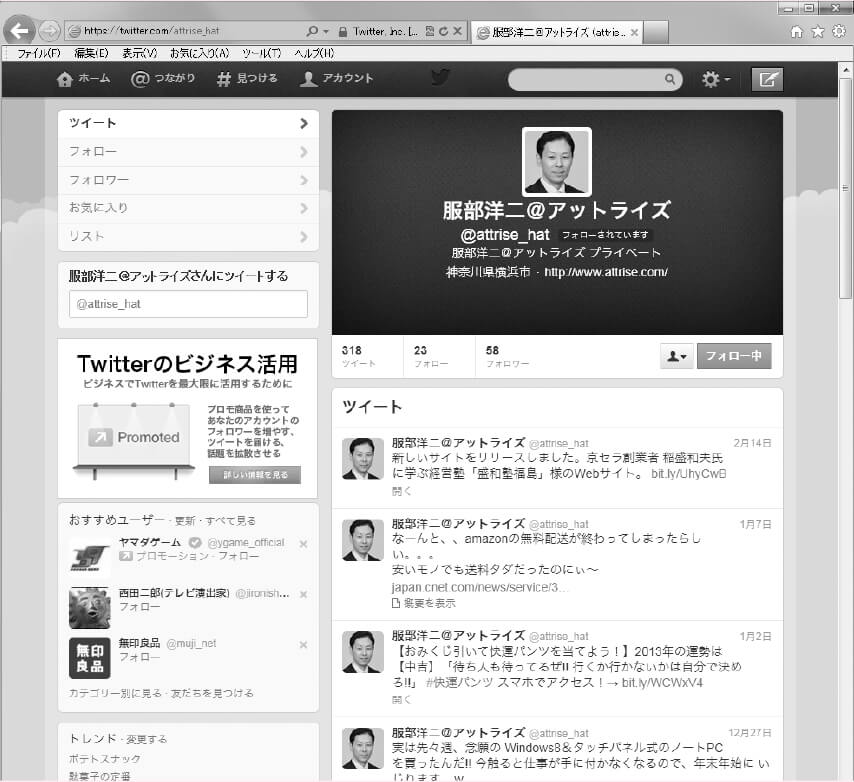Click the 無印良品 avatar thumbnail

(90, 658)
